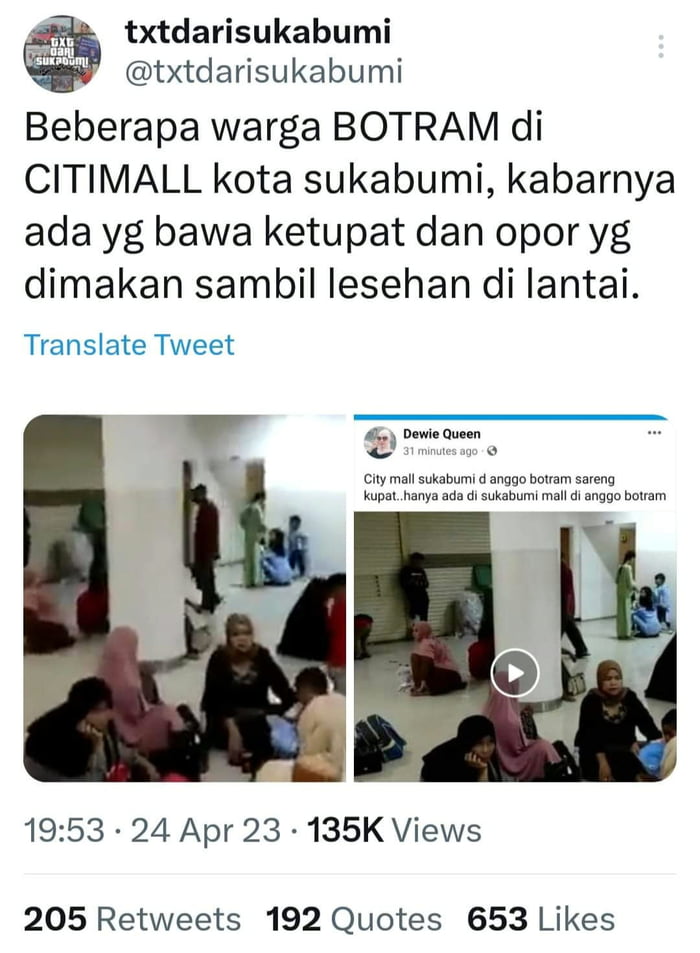View the 135K Views analytics
The width and height of the screenshot is (700, 953).
(x=394, y=830)
